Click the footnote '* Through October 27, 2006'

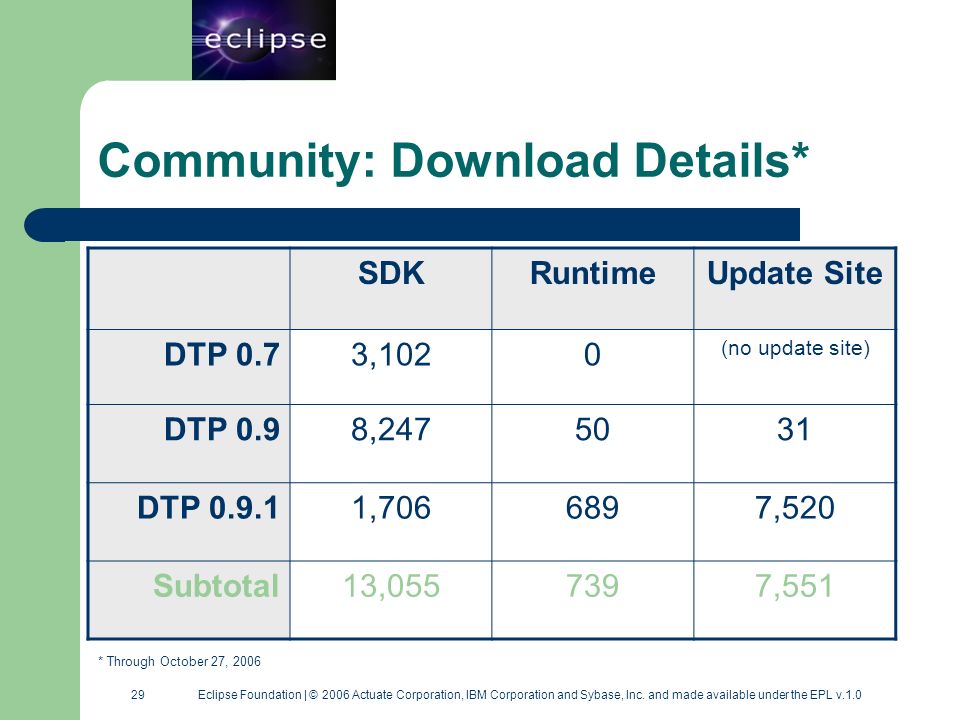(x=179, y=661)
